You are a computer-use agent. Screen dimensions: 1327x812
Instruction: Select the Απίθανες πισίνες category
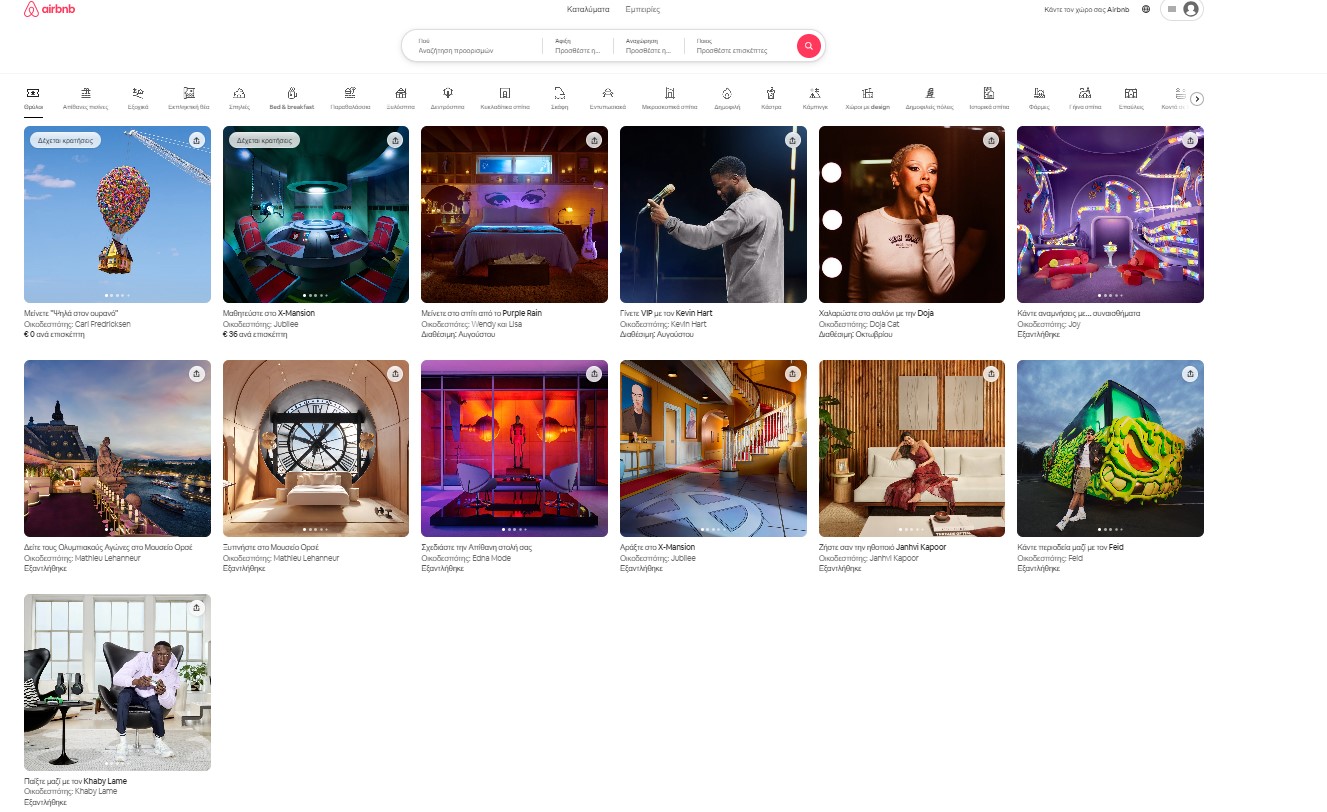85,97
